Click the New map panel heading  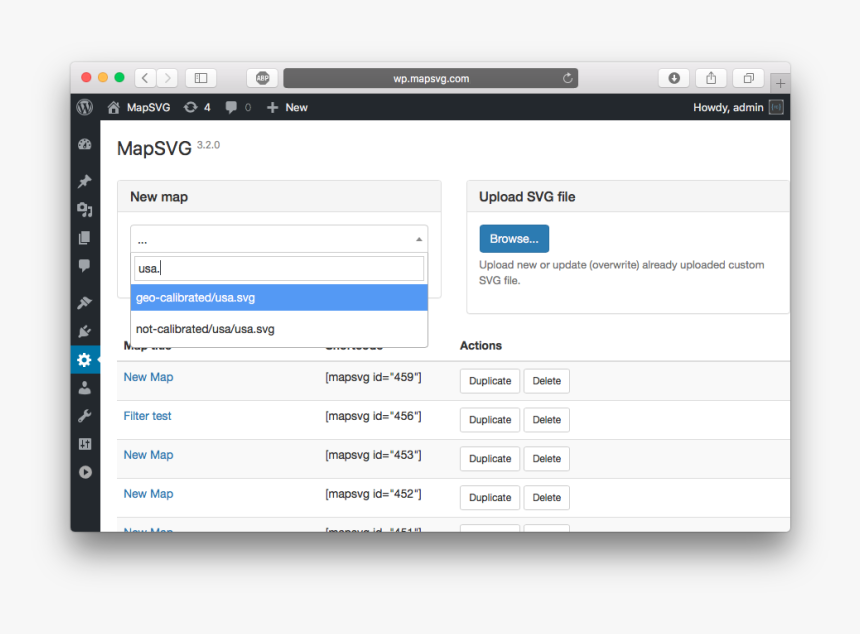pos(159,197)
